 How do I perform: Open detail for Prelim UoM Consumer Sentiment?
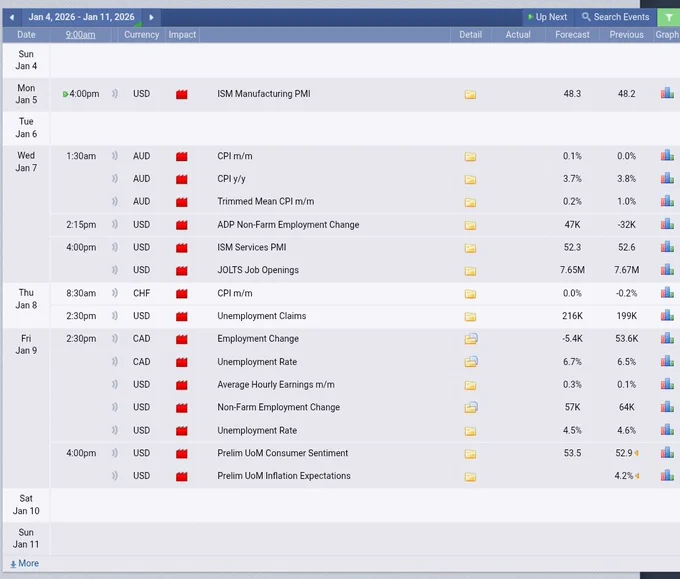tap(470, 454)
